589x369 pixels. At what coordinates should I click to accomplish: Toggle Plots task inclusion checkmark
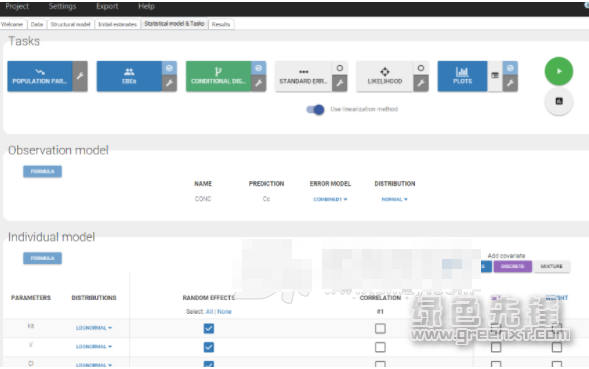[x=510, y=68]
